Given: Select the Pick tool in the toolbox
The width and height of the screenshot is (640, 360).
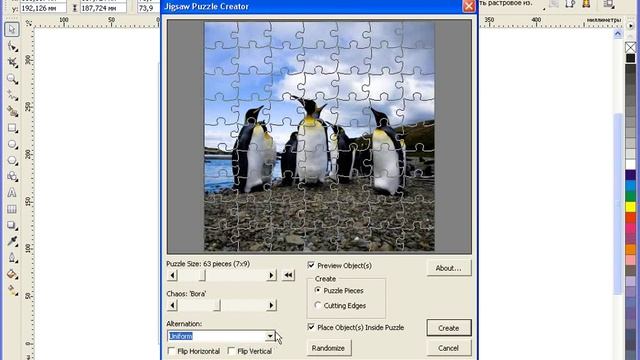Looking at the screenshot, I should coord(12,29).
